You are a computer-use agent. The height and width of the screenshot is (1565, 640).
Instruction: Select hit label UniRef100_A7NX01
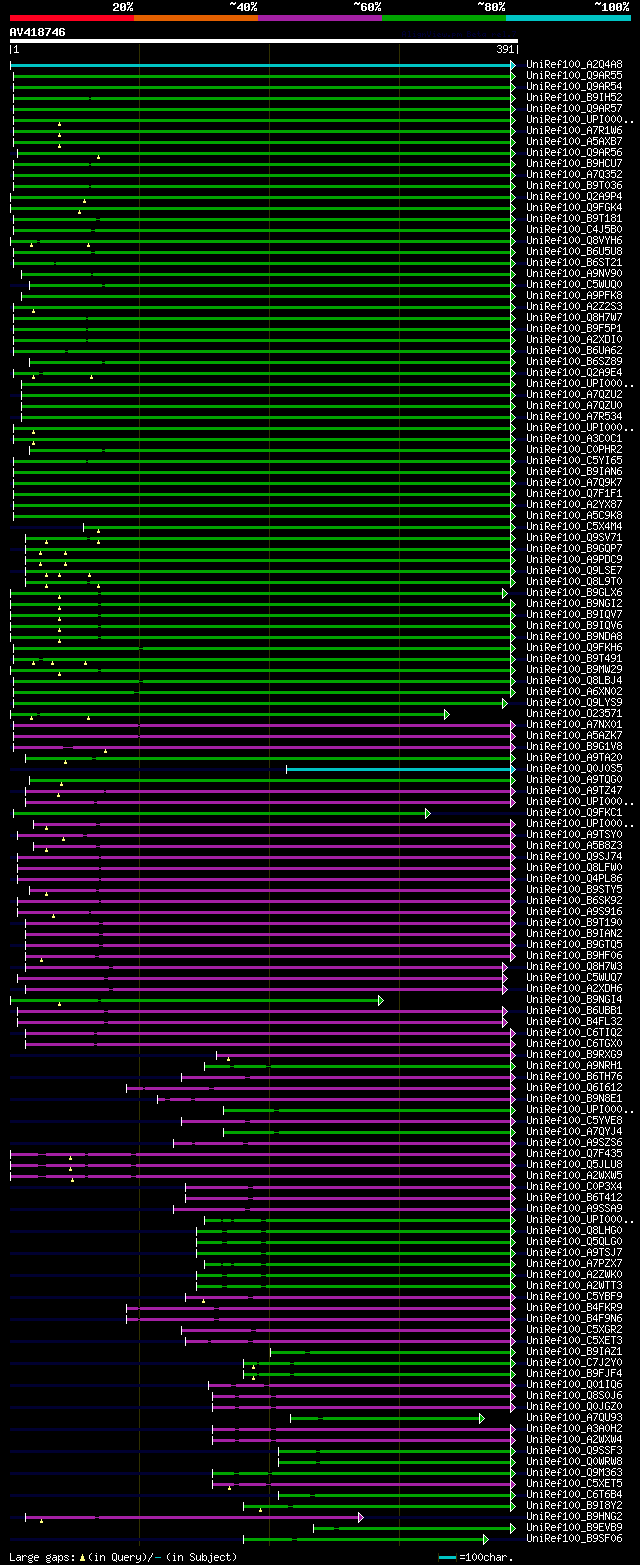[574, 725]
